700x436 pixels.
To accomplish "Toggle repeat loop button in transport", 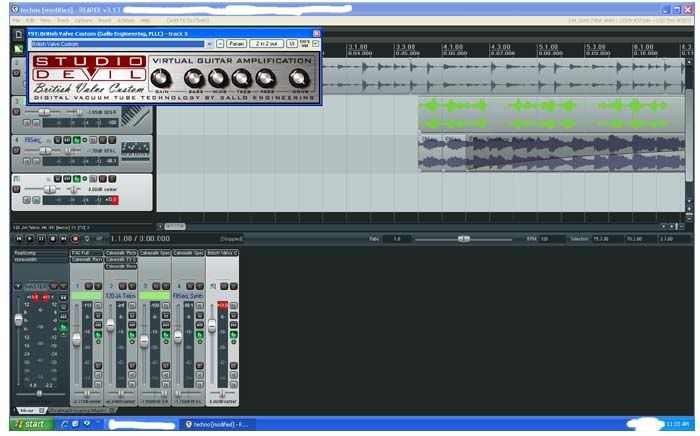I will pyautogui.click(x=87, y=239).
